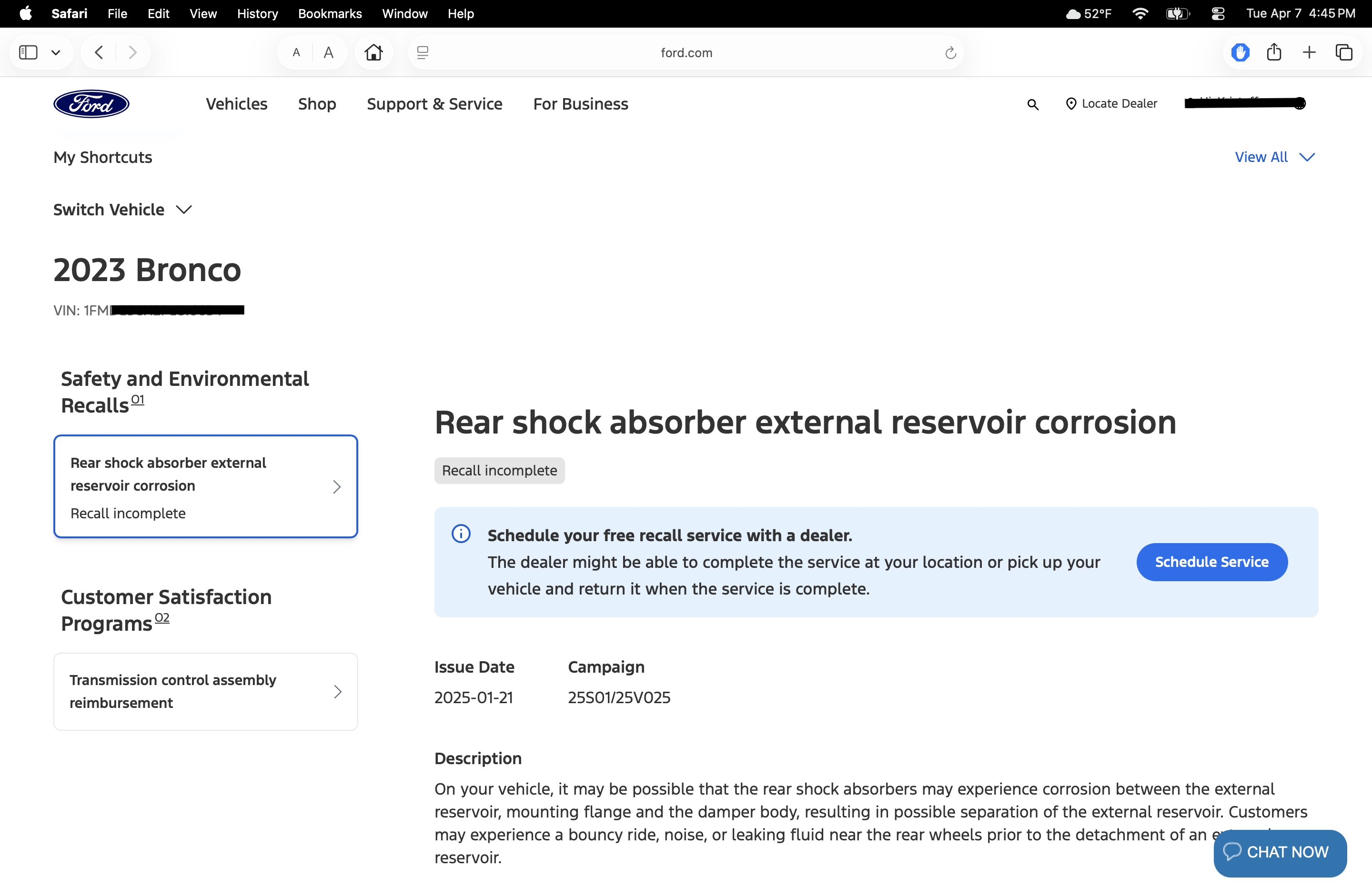Viewport: 1372px width, 888px height.
Task: Open a new tab with the plus icon
Action: pos(1309,52)
